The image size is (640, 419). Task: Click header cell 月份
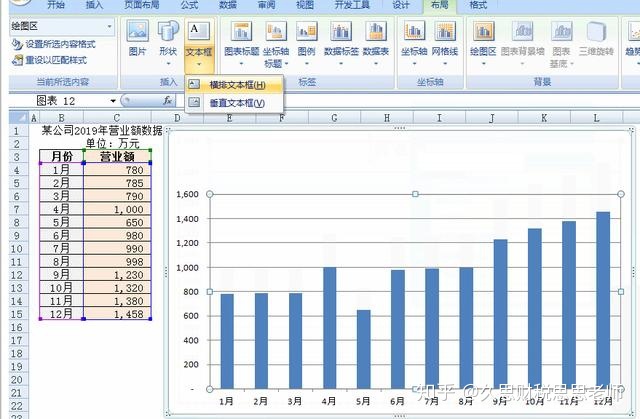coord(62,156)
